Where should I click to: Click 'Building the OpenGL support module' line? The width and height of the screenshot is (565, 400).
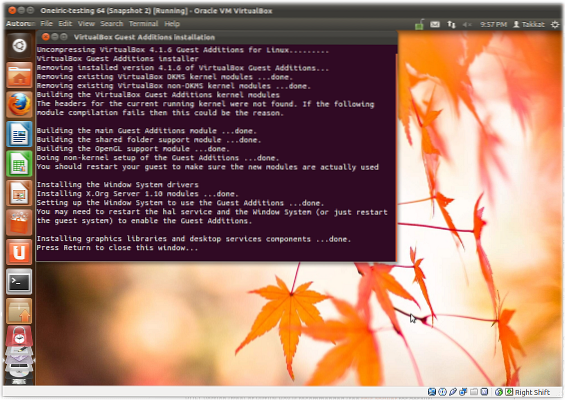point(133,149)
